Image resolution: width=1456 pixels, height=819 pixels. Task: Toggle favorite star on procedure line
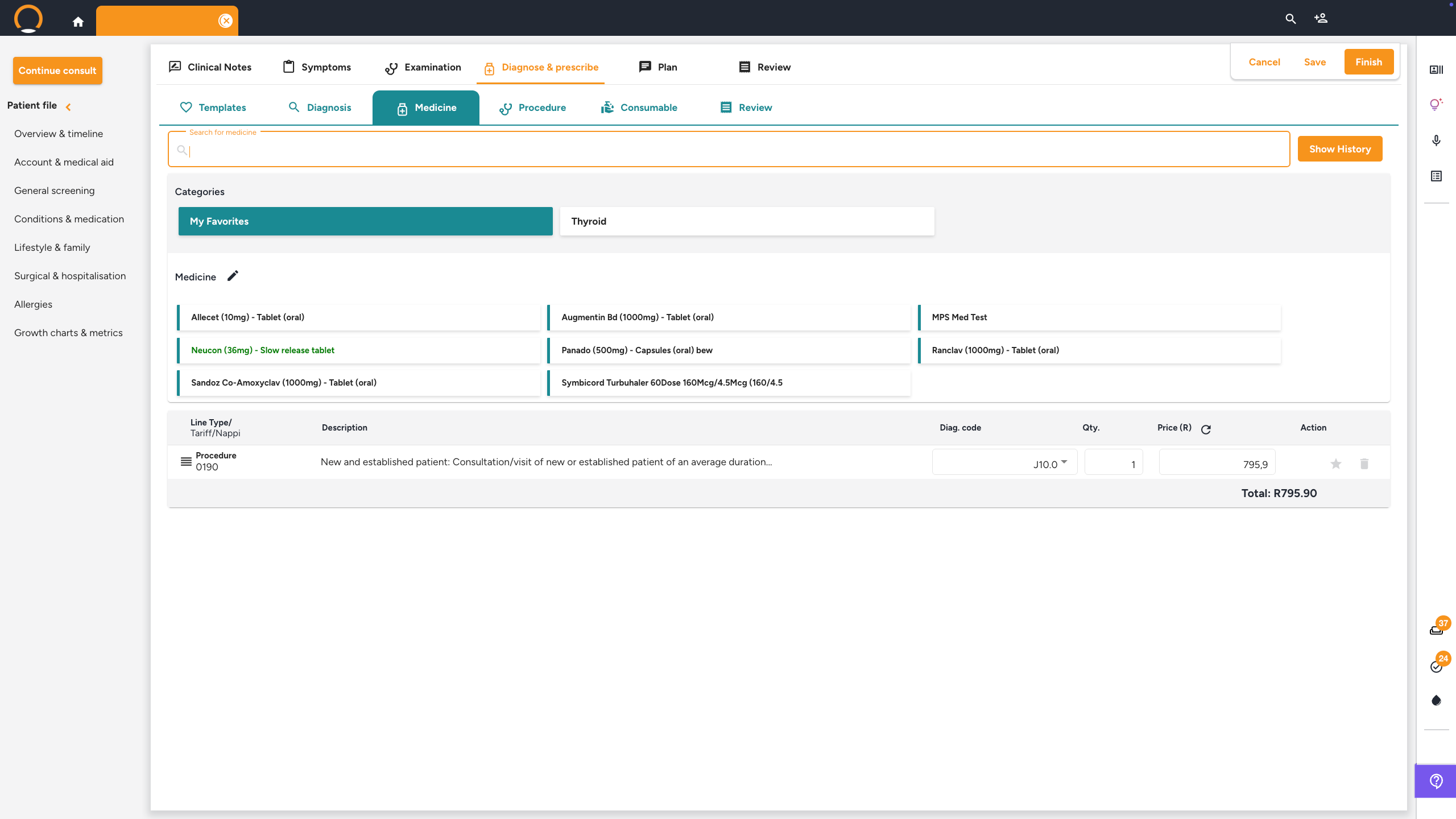pyautogui.click(x=1335, y=464)
